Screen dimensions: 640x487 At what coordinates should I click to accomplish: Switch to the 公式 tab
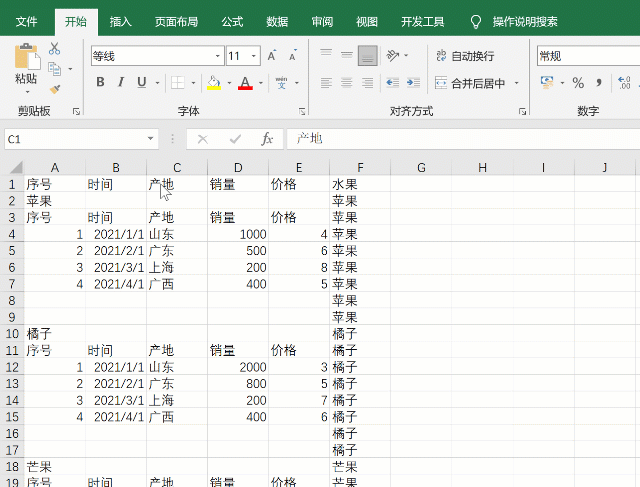pyautogui.click(x=232, y=22)
